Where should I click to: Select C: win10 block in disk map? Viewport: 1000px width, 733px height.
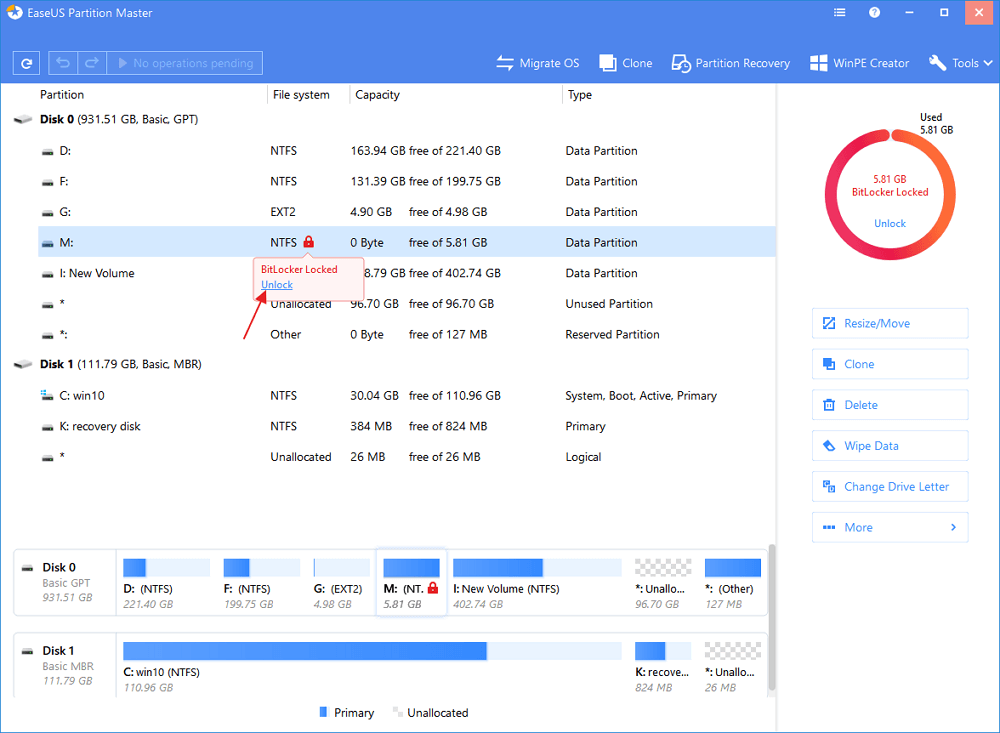(372, 667)
